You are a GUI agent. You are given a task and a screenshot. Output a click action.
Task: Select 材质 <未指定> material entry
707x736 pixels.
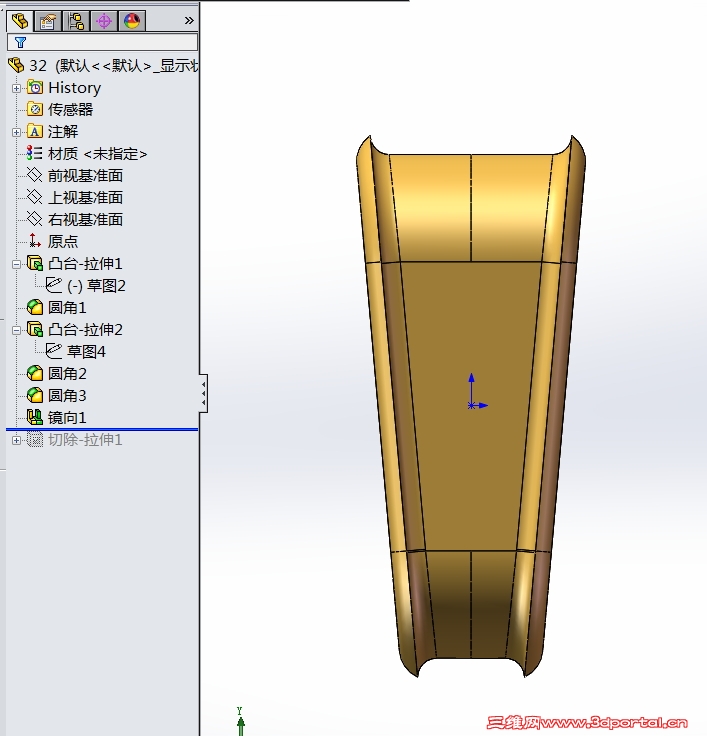click(x=98, y=153)
